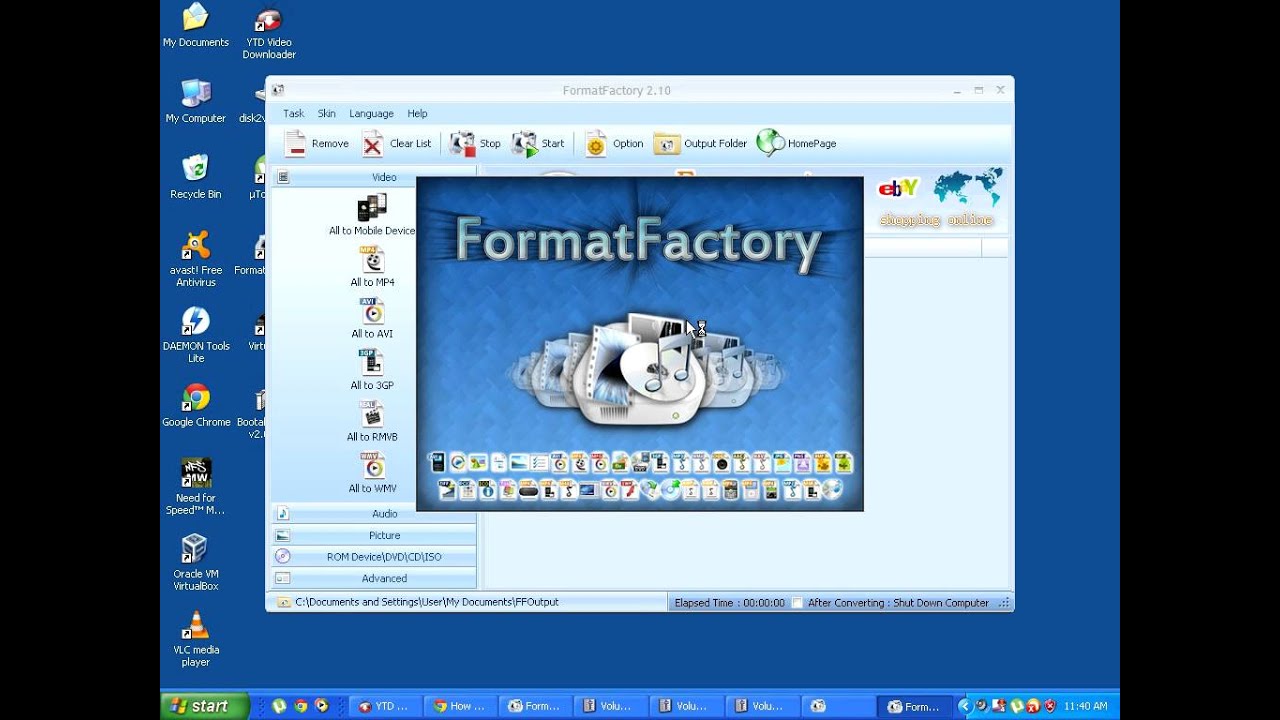The height and width of the screenshot is (720, 1280).
Task: Switch to YTD taskbar window
Action: (x=385, y=706)
